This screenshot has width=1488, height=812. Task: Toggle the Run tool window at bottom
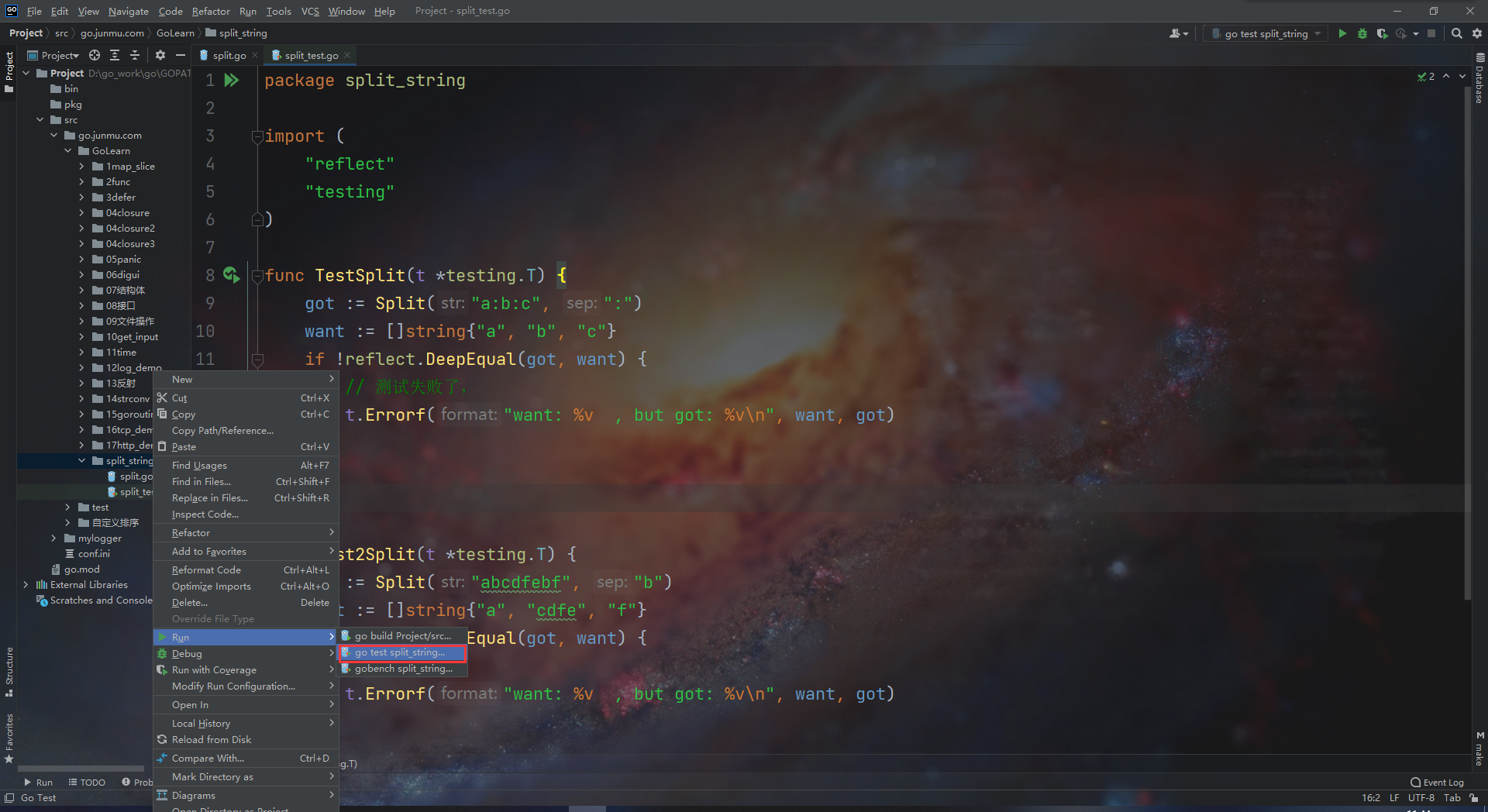click(39, 782)
